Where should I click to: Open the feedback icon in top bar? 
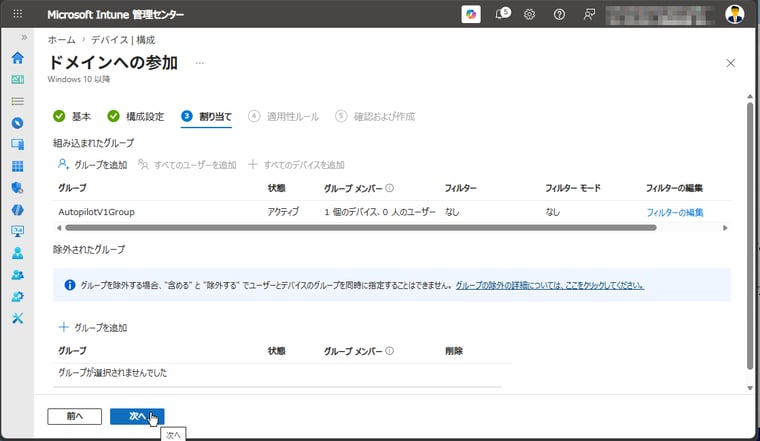589,15
